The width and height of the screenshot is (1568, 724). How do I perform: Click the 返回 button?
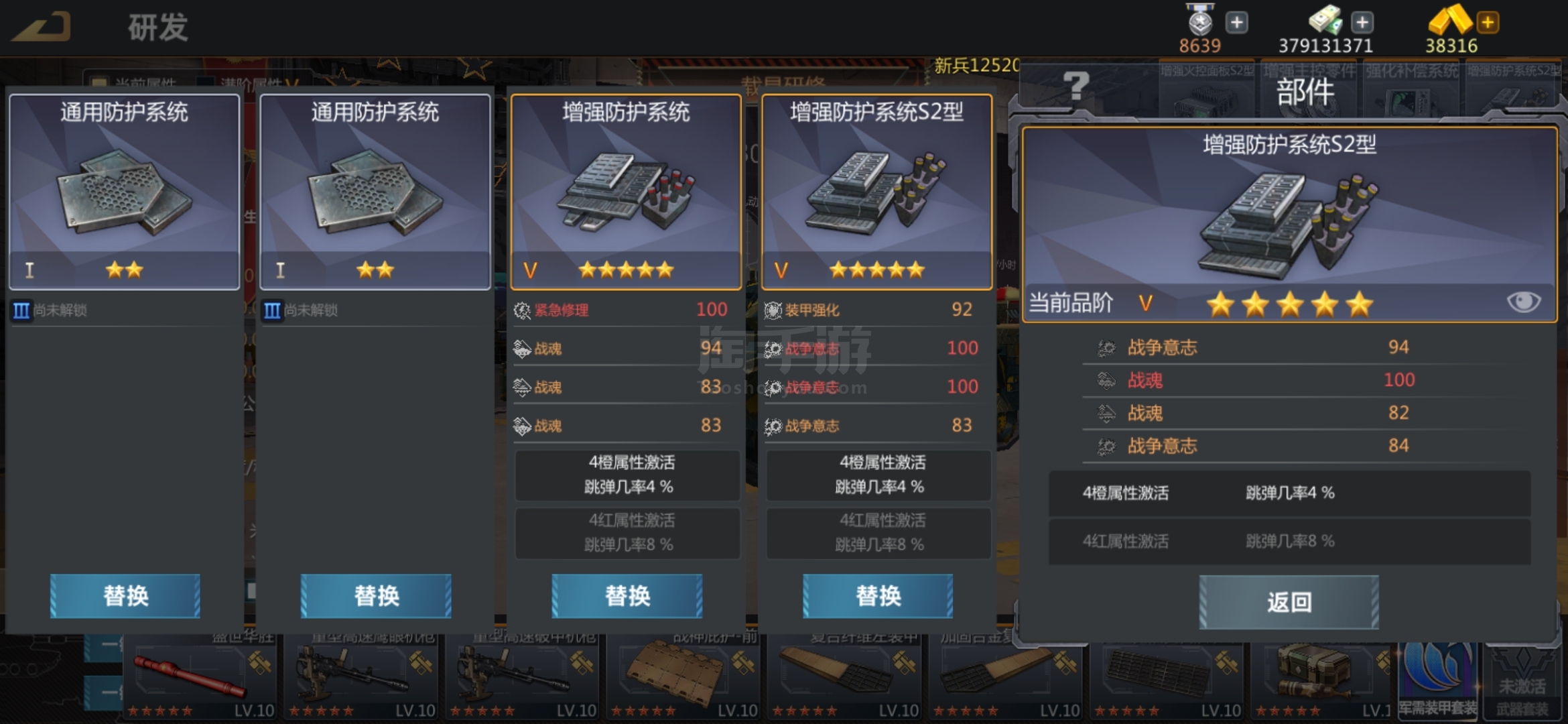[x=1289, y=602]
